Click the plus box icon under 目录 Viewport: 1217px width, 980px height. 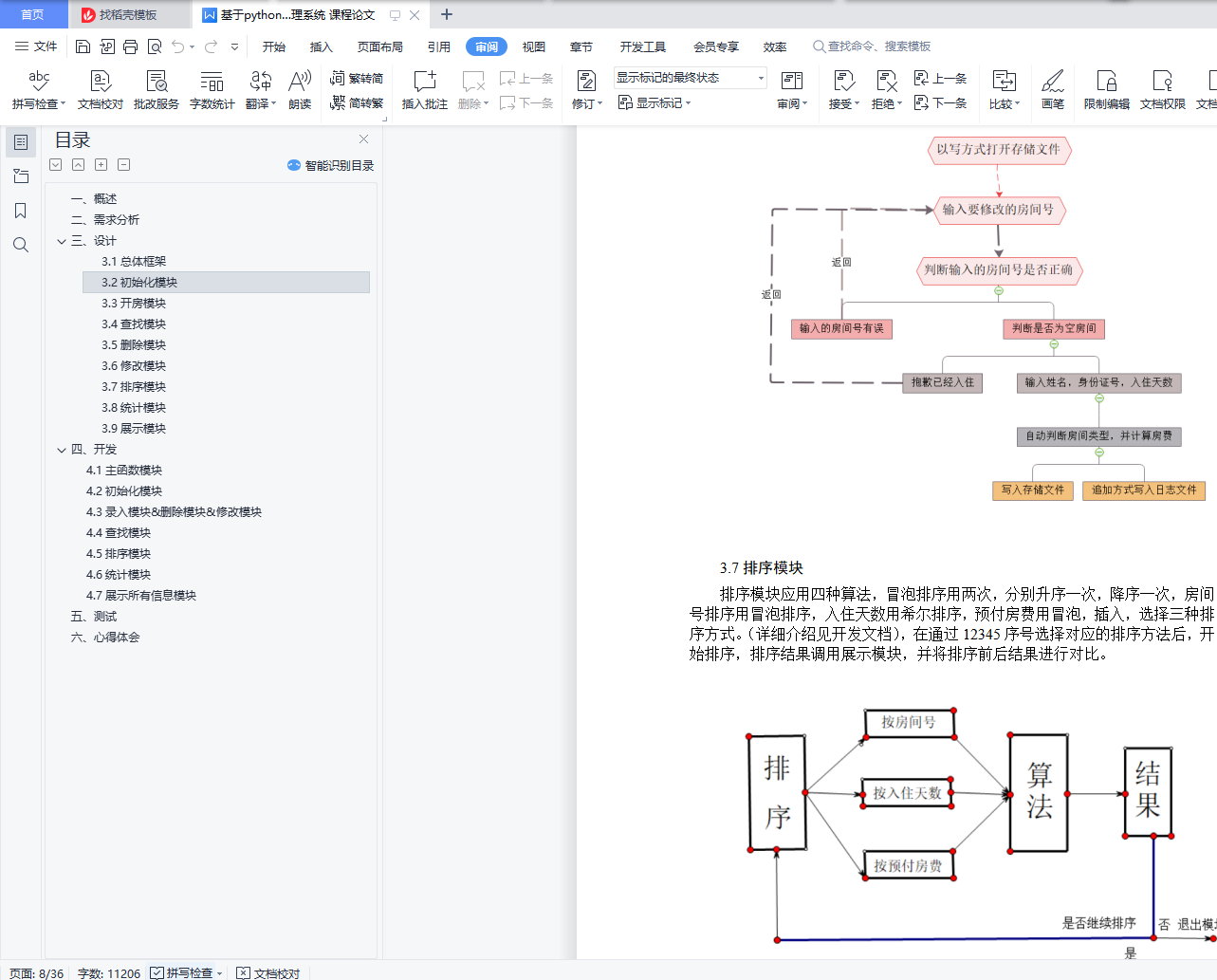tap(101, 165)
